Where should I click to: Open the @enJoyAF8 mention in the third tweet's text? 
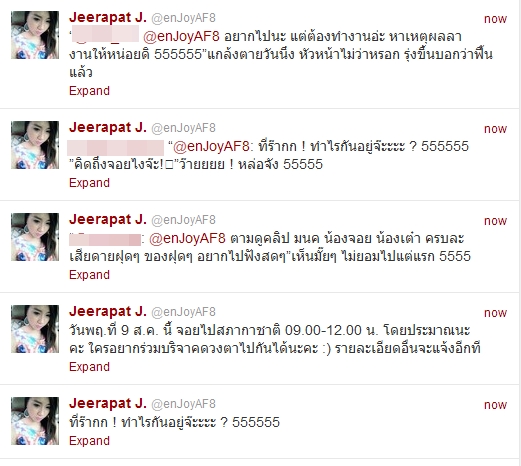tap(187, 239)
